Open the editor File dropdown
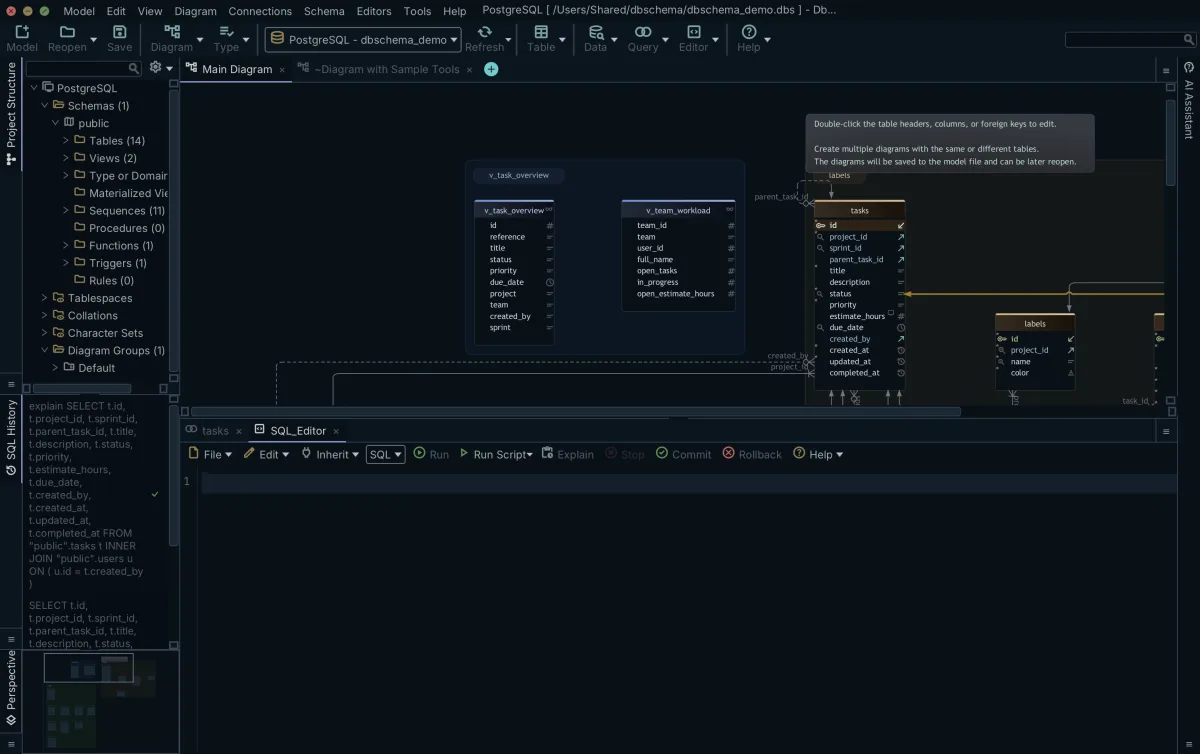1200x754 pixels. [210, 454]
